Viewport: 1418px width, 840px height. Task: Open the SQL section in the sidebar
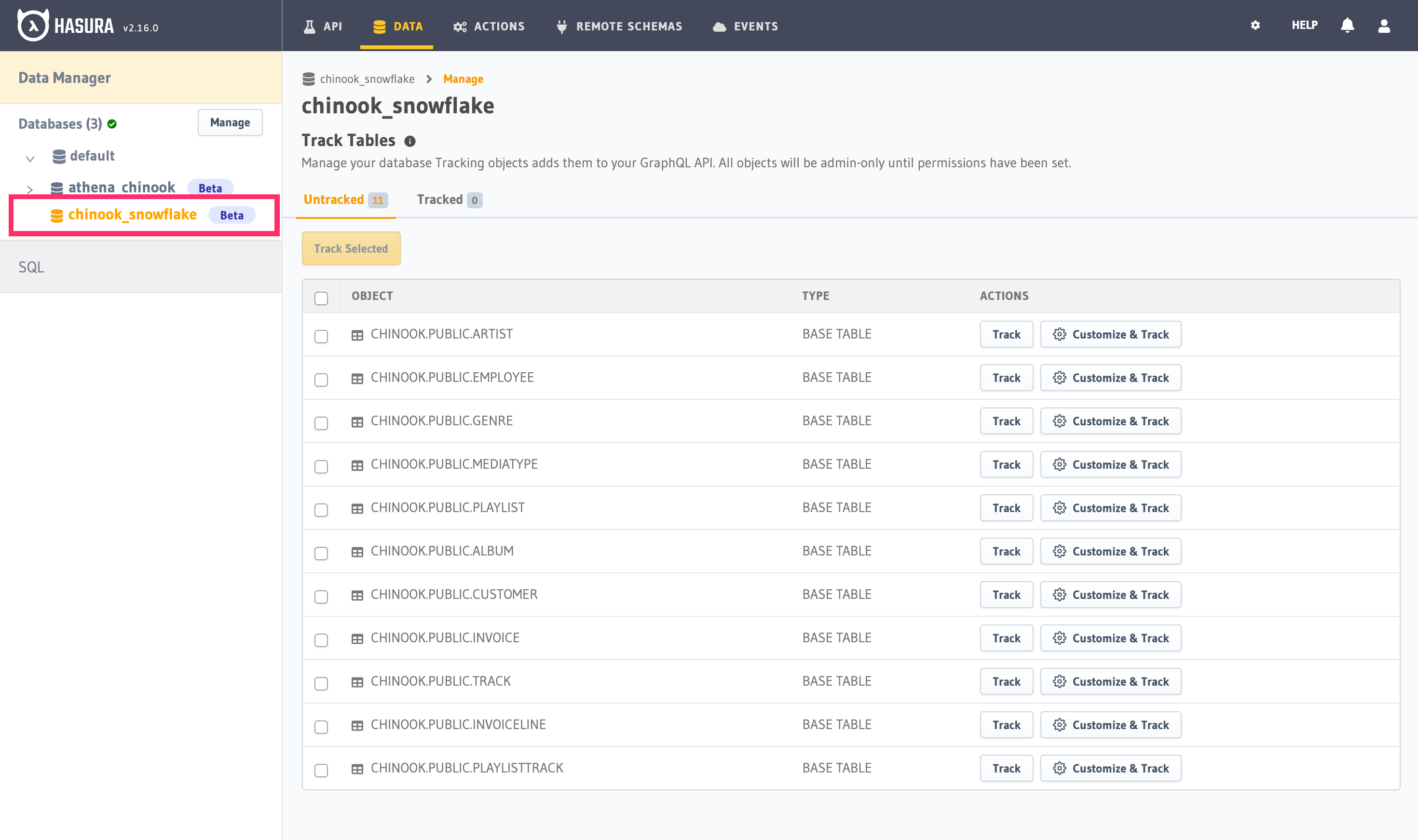(31, 267)
